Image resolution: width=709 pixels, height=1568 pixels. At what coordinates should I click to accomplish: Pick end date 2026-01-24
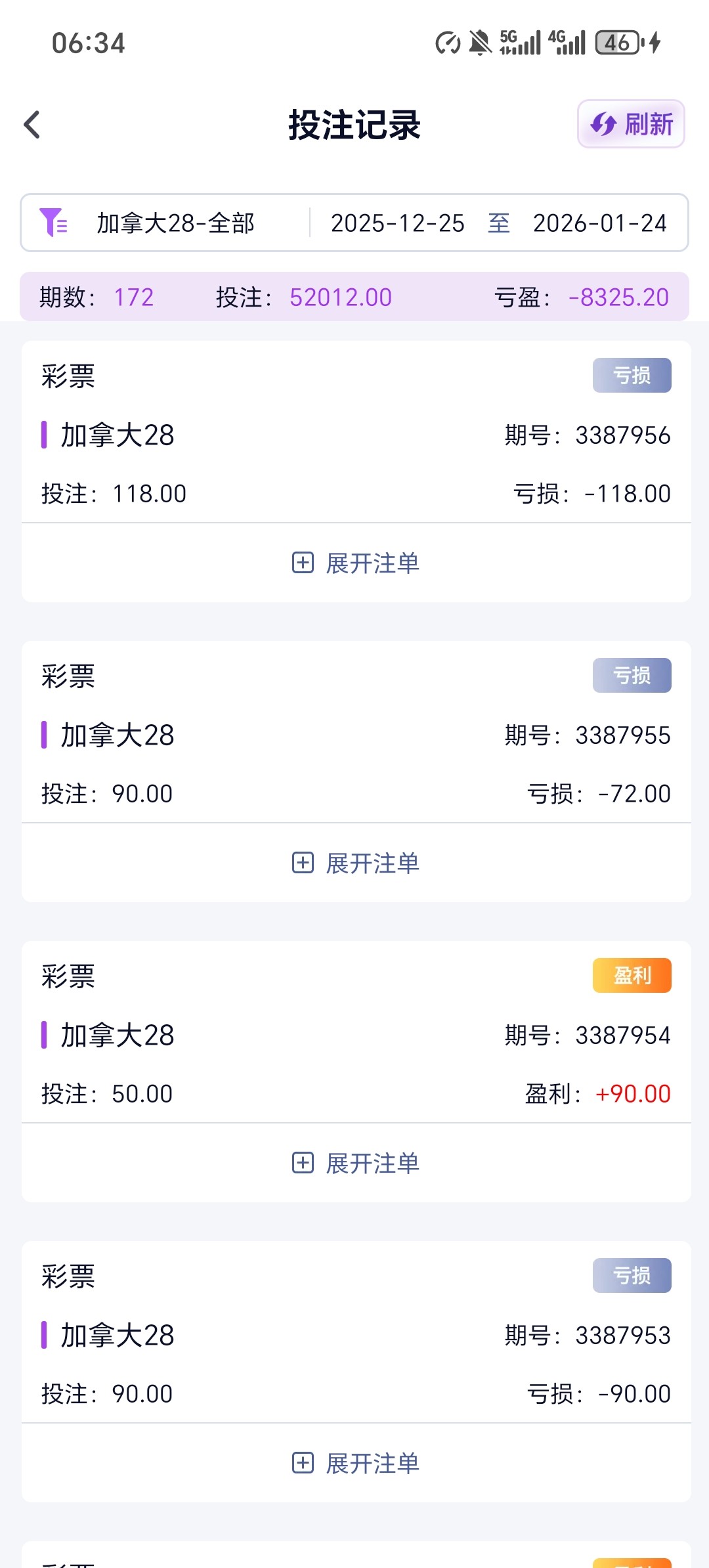click(599, 223)
